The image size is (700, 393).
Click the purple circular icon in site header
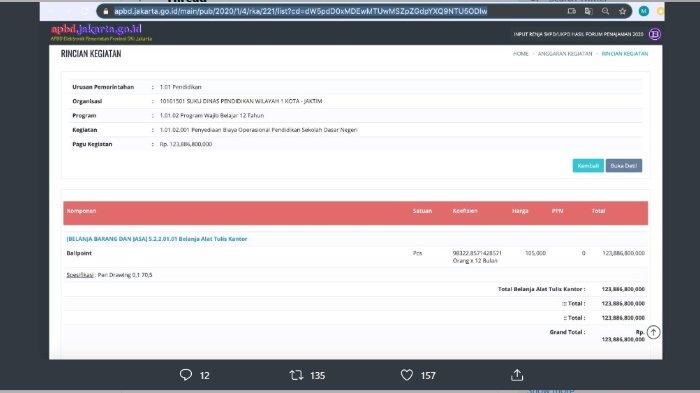654,34
